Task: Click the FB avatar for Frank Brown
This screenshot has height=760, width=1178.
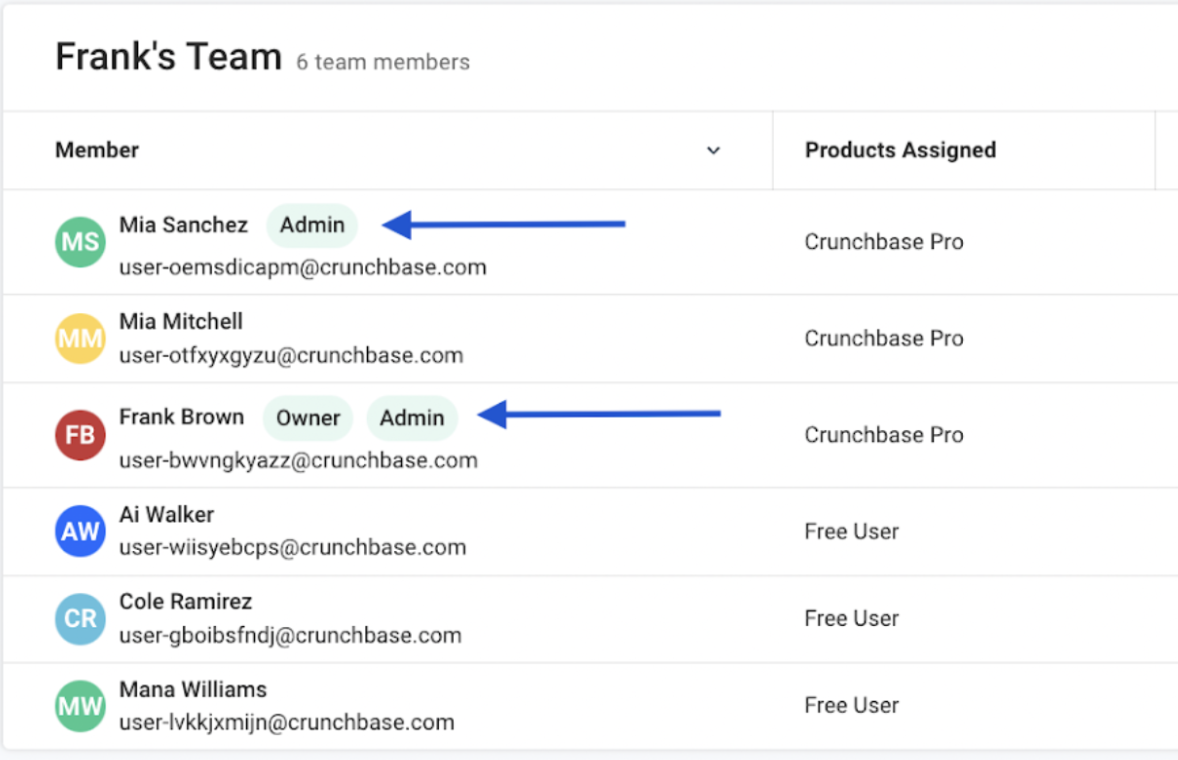Action: tap(80, 435)
